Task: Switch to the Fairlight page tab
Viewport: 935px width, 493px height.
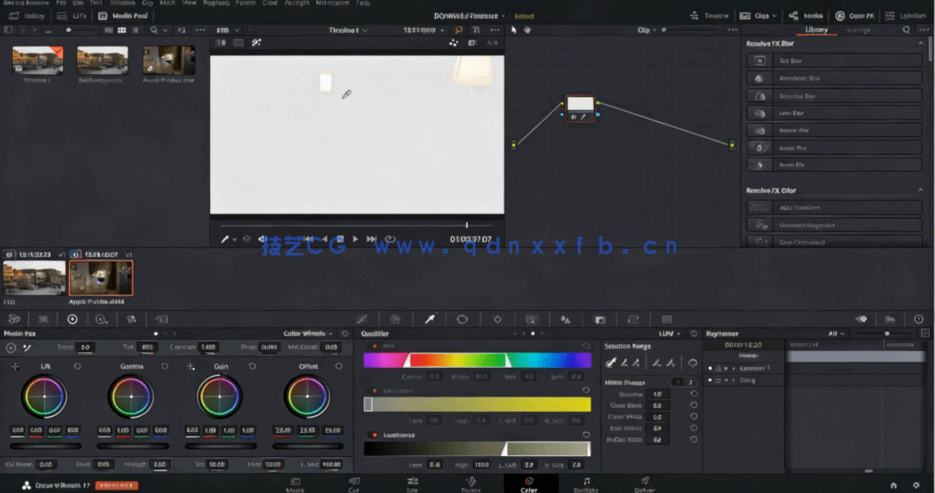Action: 586,484
